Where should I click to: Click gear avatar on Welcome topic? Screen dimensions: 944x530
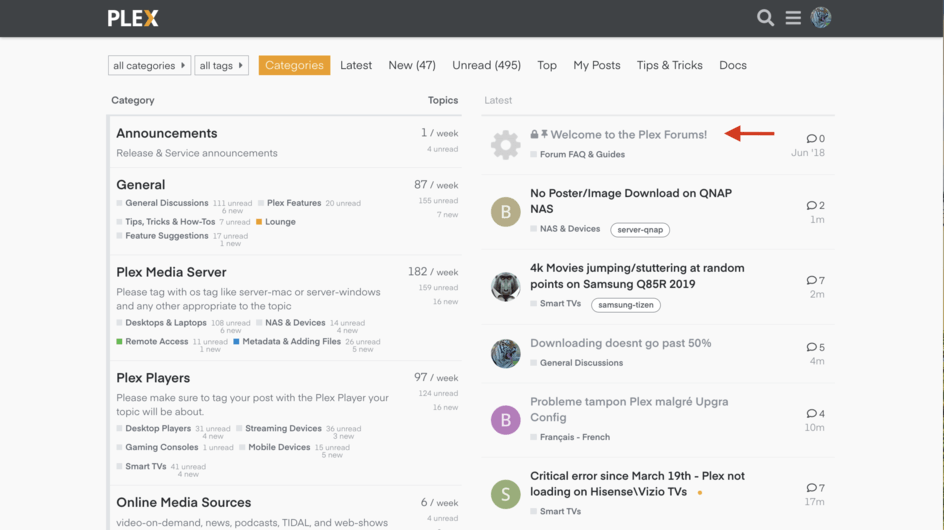[x=506, y=145]
